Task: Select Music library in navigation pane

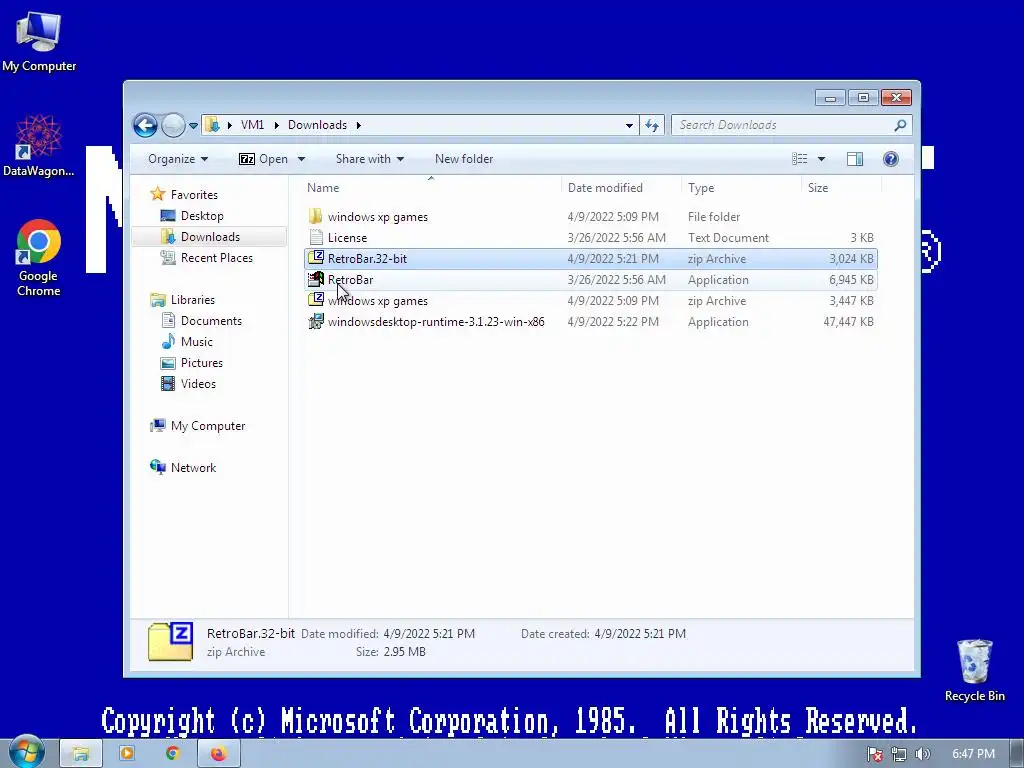Action: click(x=197, y=342)
